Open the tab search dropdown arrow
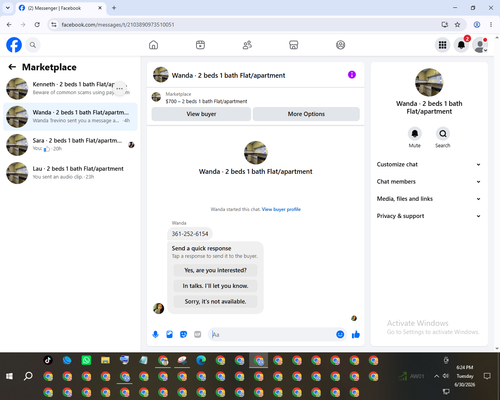The height and width of the screenshot is (400, 500). click(8, 8)
